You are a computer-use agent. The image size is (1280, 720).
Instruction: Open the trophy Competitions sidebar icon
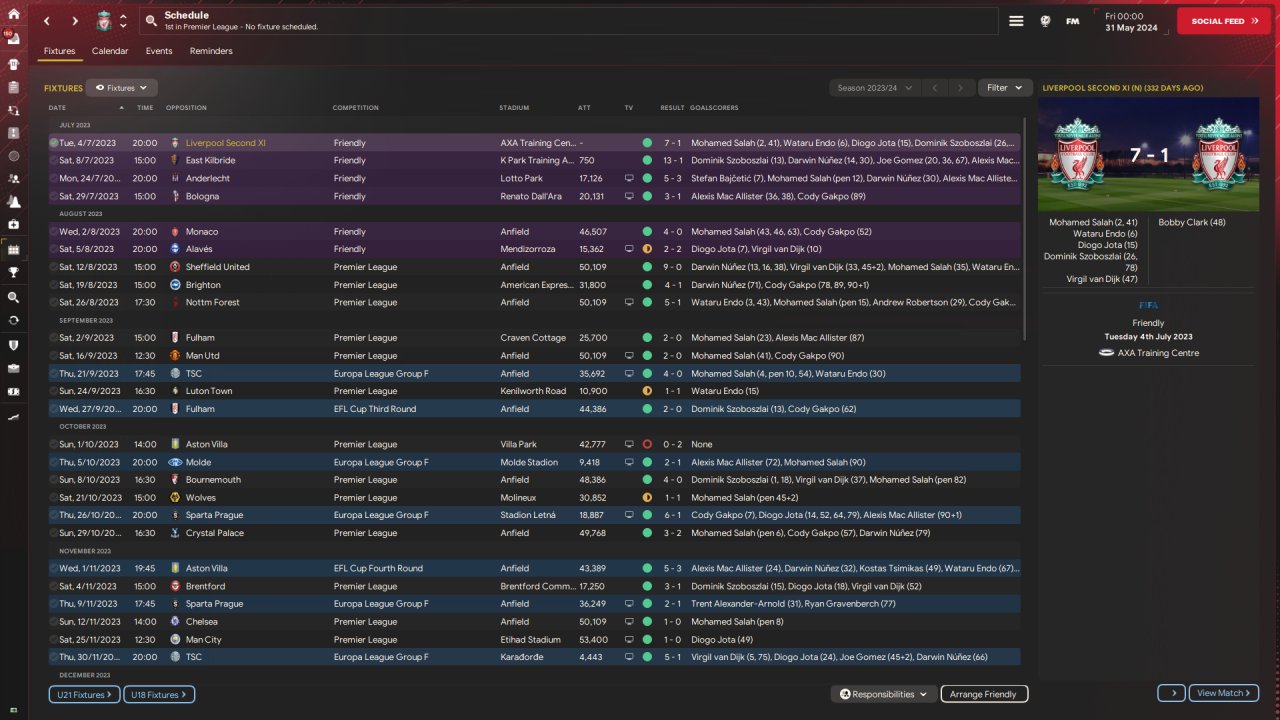tap(14, 271)
